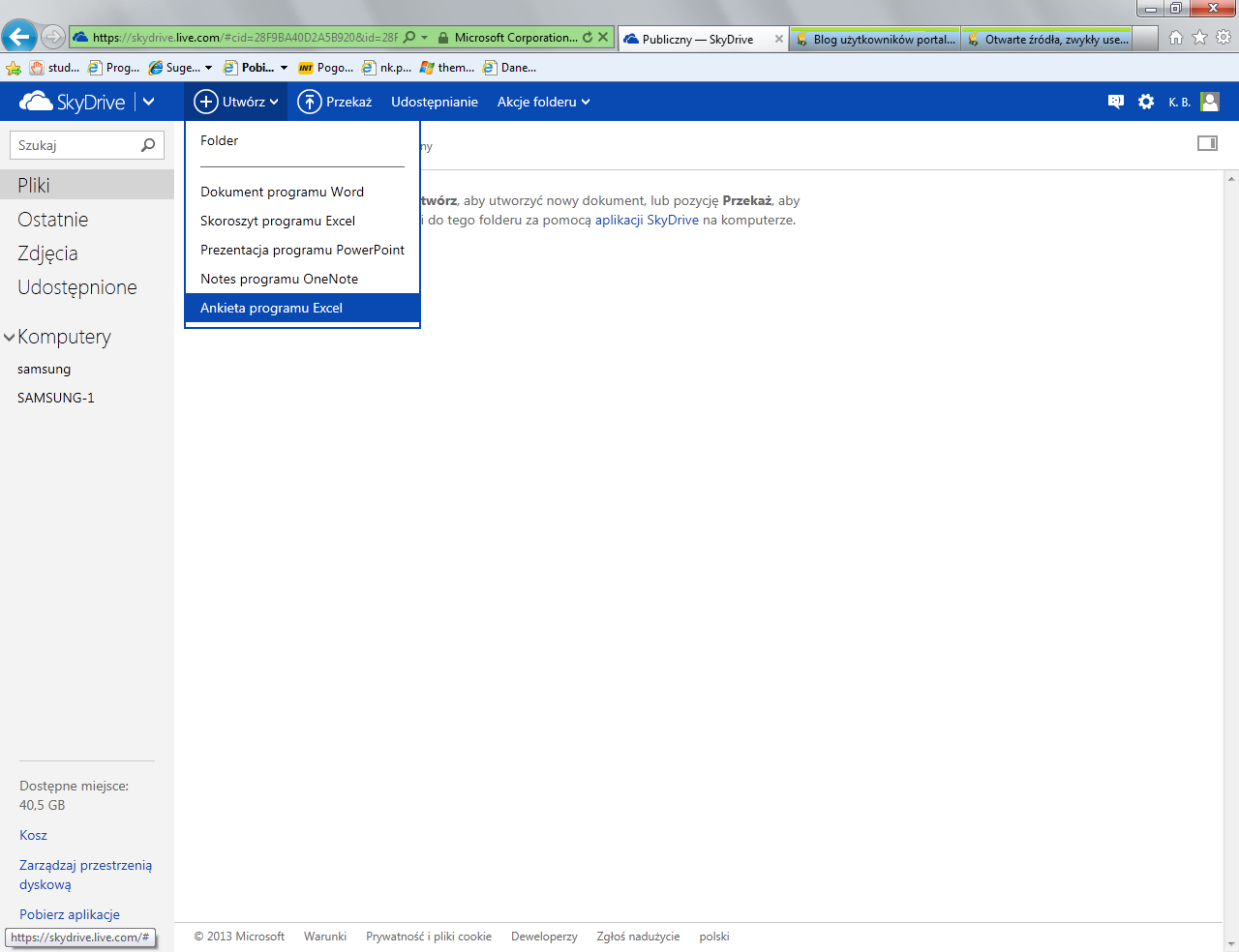This screenshot has height=952, width=1239.
Task: Open the settings gear icon
Action: coord(1146,102)
